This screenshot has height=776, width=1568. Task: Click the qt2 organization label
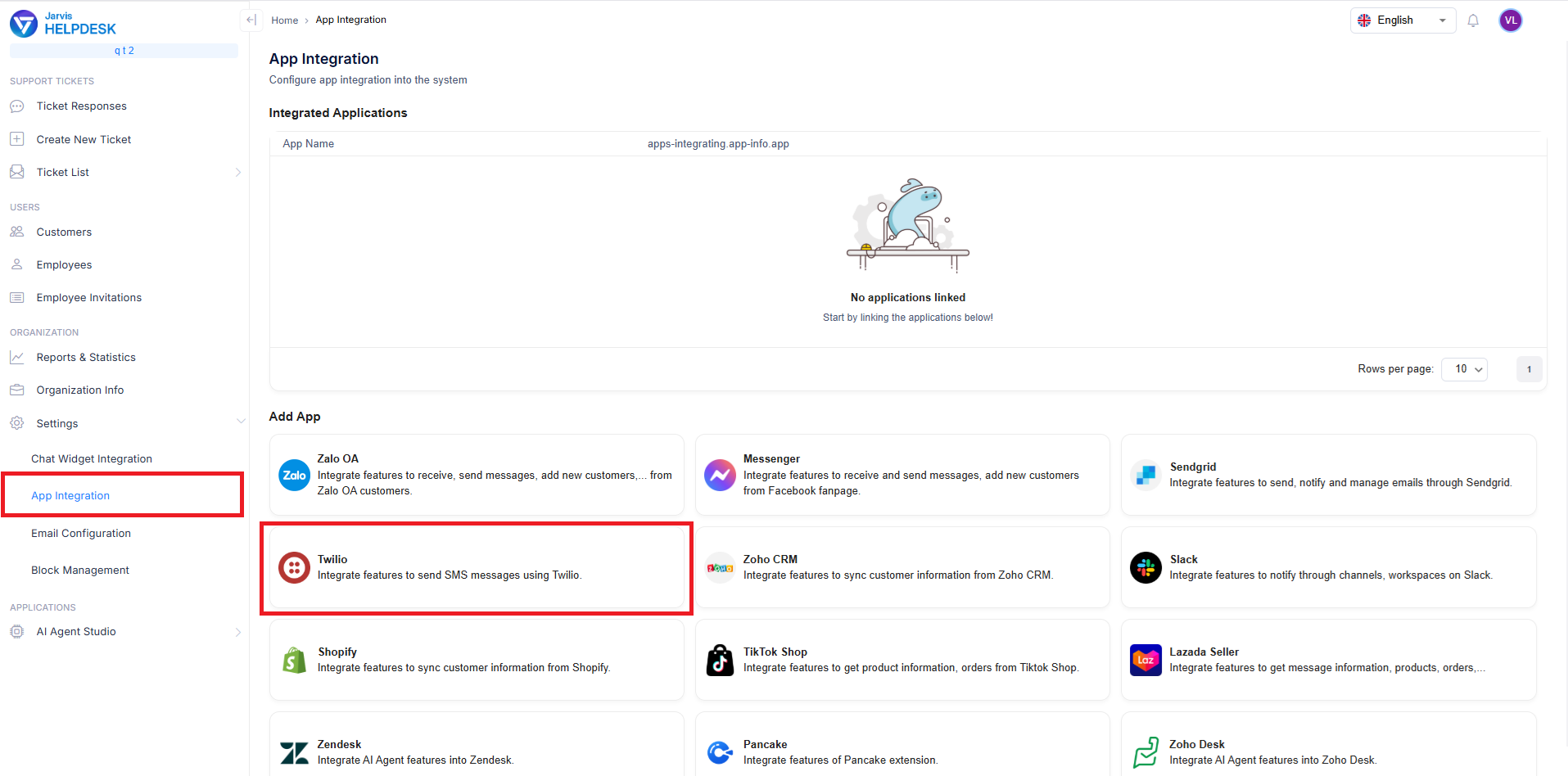124,51
